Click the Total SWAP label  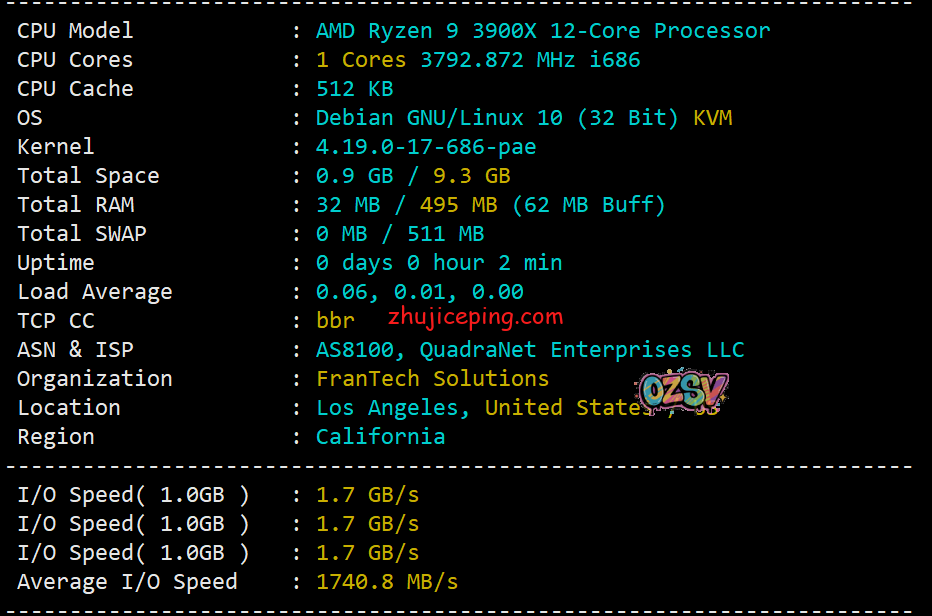[x=81, y=234]
